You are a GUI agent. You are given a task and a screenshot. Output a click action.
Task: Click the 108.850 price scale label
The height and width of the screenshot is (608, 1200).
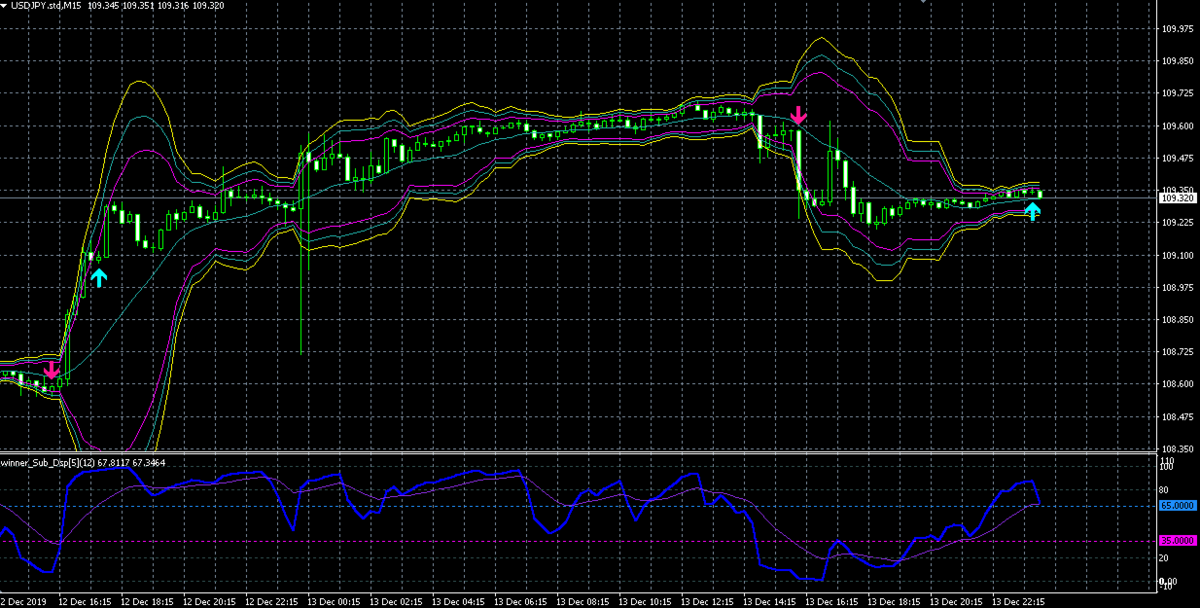[x=1178, y=320]
